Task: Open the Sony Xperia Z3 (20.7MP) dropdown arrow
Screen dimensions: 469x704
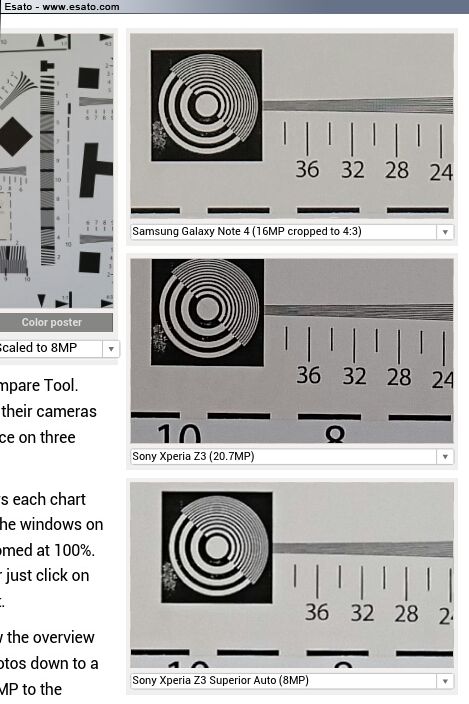Action: click(445, 457)
